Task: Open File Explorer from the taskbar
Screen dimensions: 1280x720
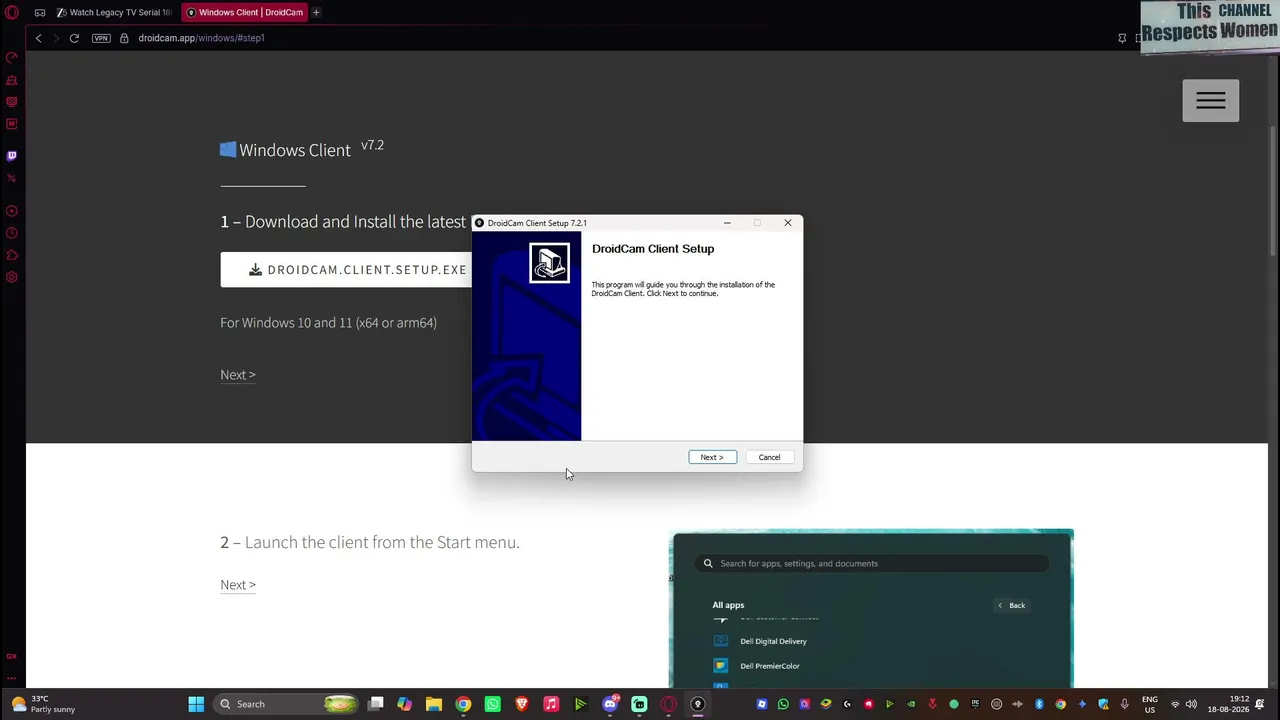Action: (x=434, y=704)
